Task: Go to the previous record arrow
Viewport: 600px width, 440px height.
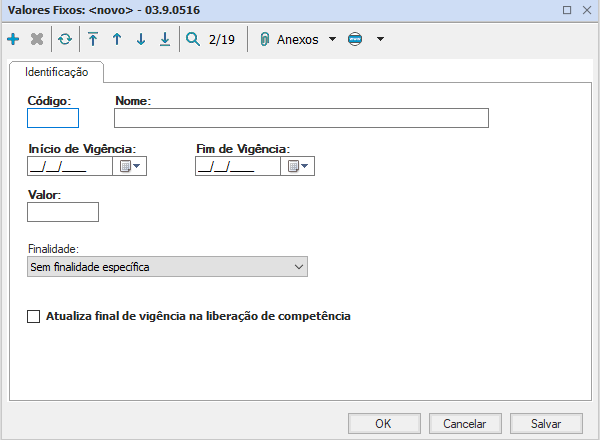Action: (117, 40)
